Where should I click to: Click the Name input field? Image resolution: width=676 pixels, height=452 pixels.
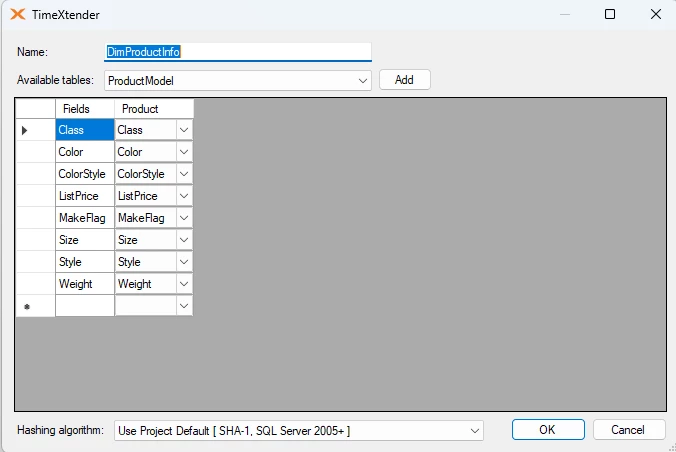coord(238,52)
